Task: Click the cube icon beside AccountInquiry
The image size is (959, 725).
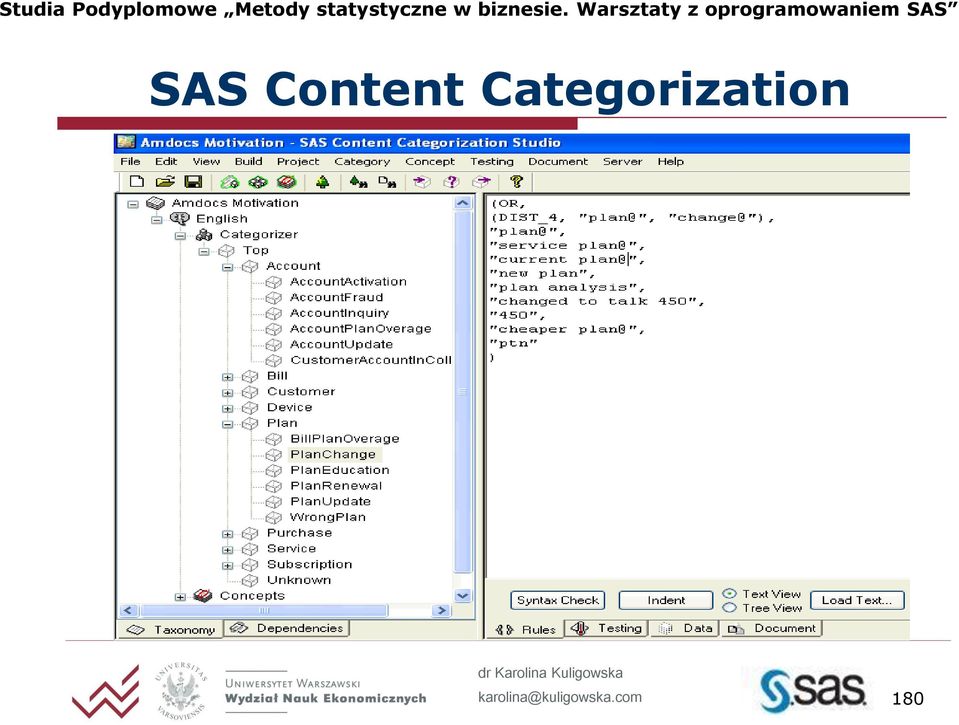Action: click(x=273, y=314)
